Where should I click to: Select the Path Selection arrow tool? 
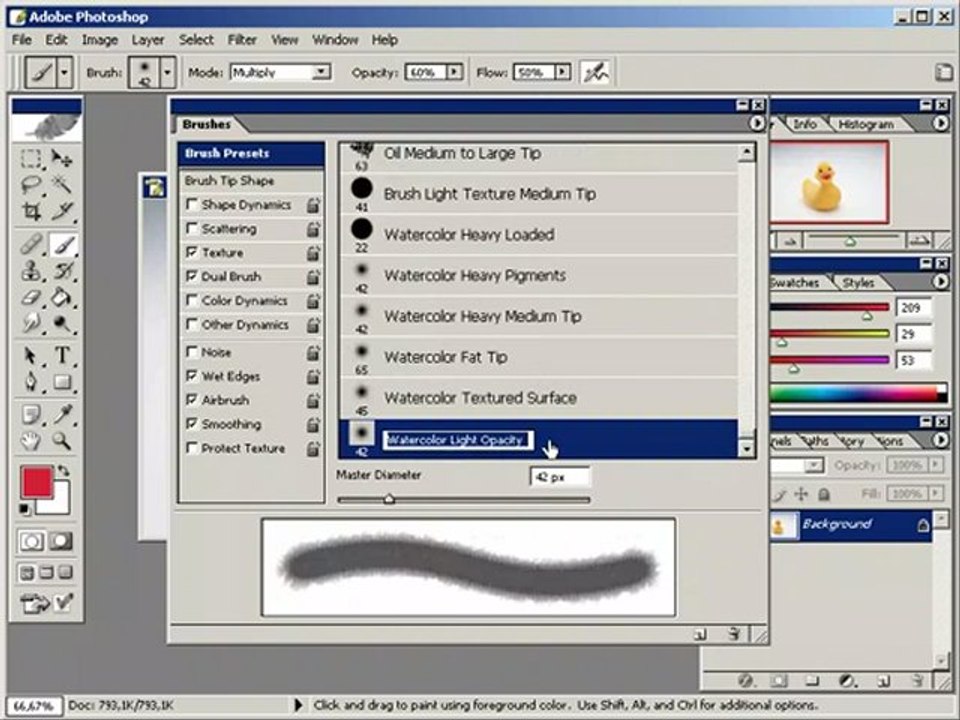pyautogui.click(x=31, y=355)
